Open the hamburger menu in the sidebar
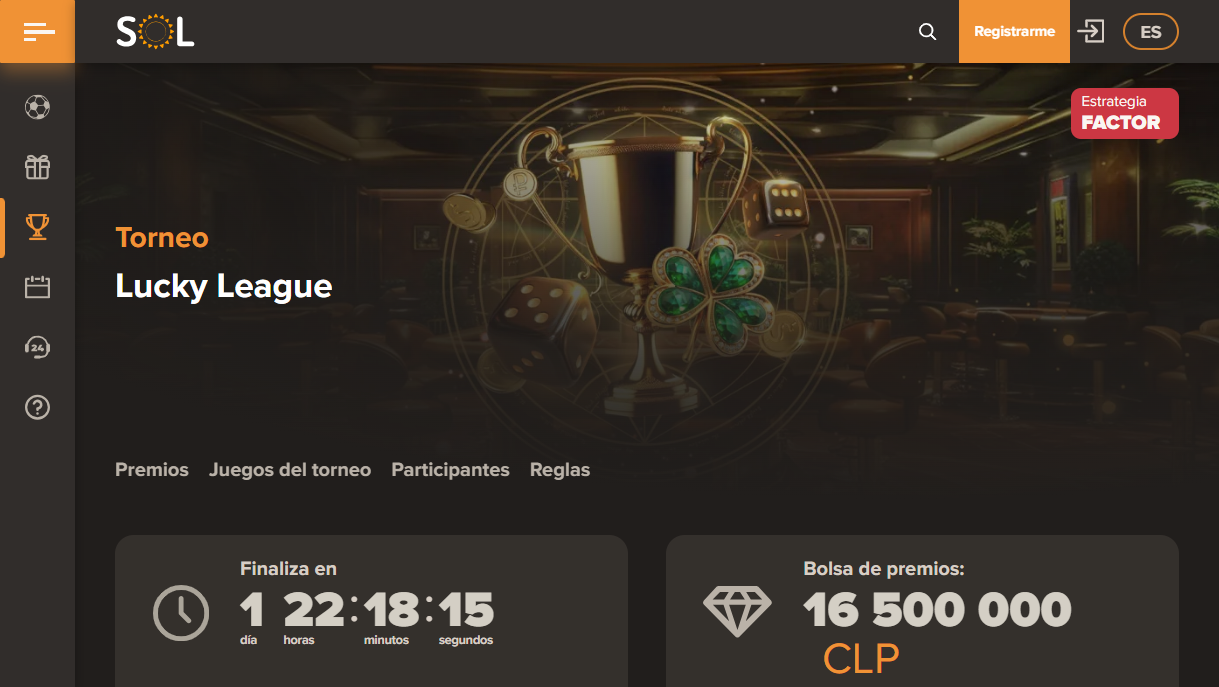Image resolution: width=1219 pixels, height=687 pixels. [37, 32]
